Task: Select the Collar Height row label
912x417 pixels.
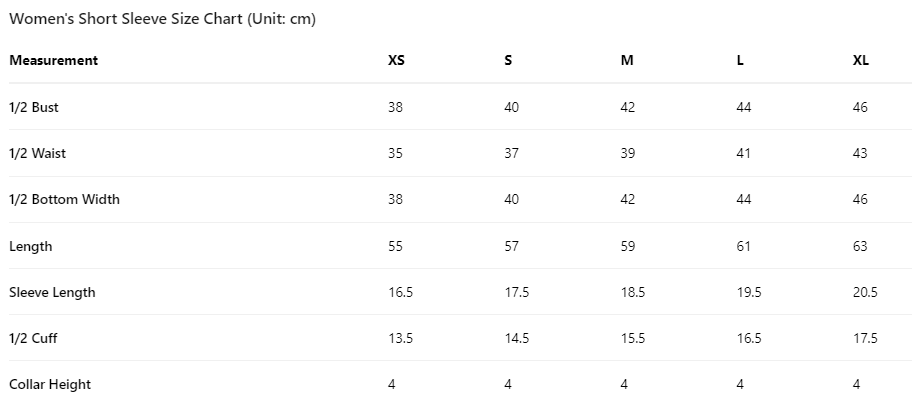Action: [50, 384]
